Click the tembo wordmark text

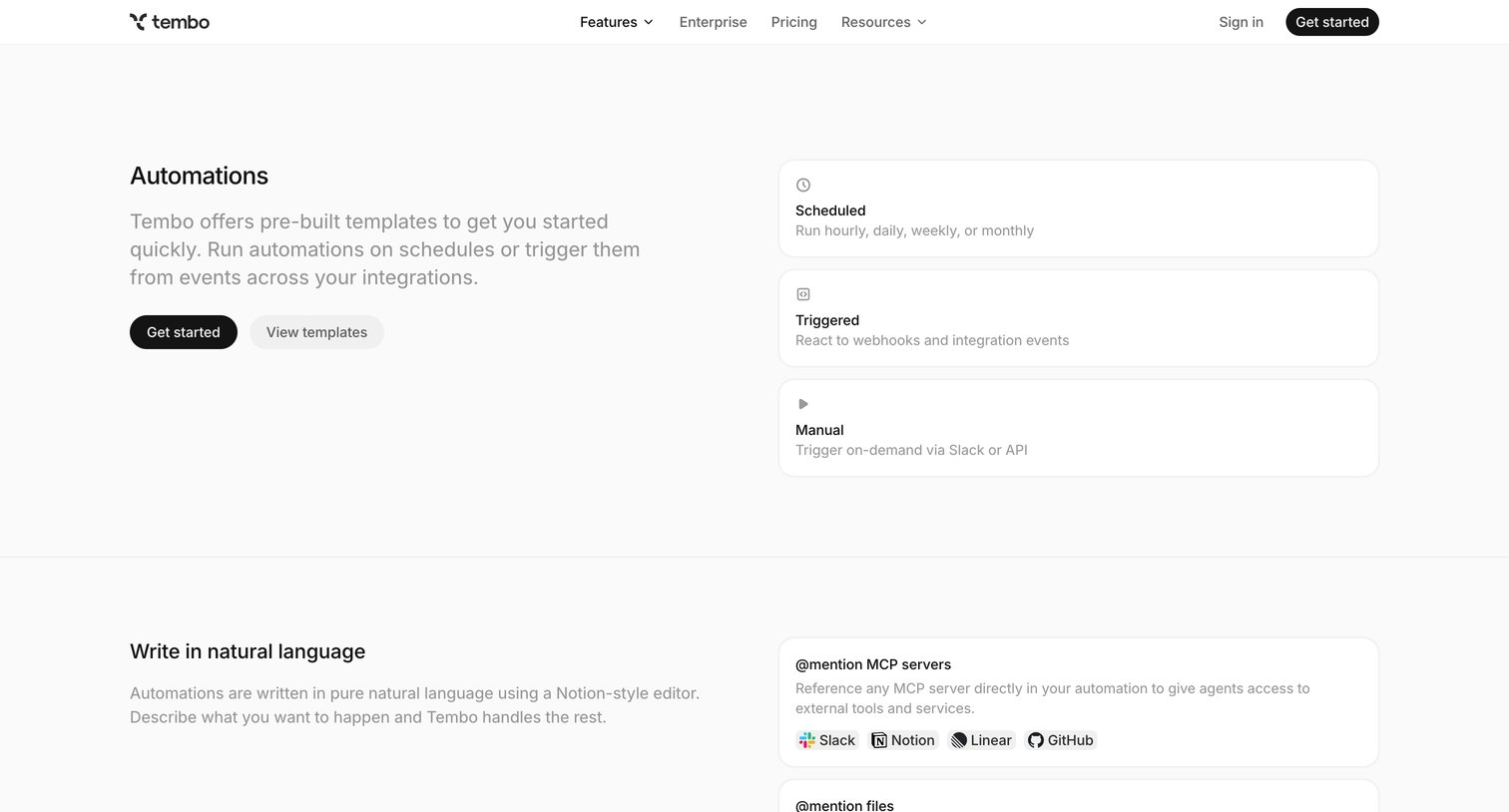pyautogui.click(x=181, y=22)
